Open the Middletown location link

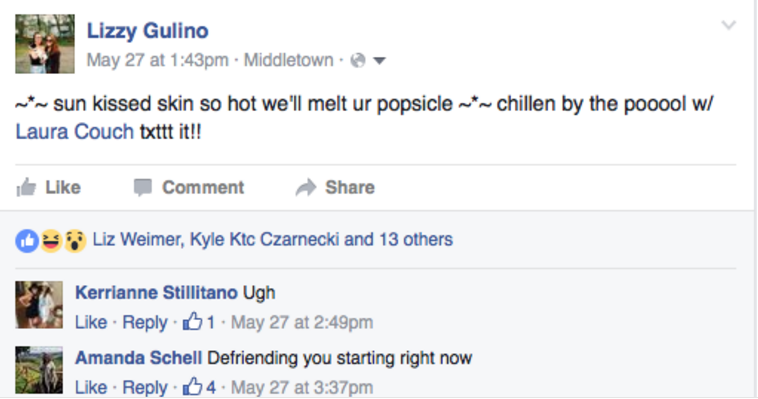click(289, 60)
